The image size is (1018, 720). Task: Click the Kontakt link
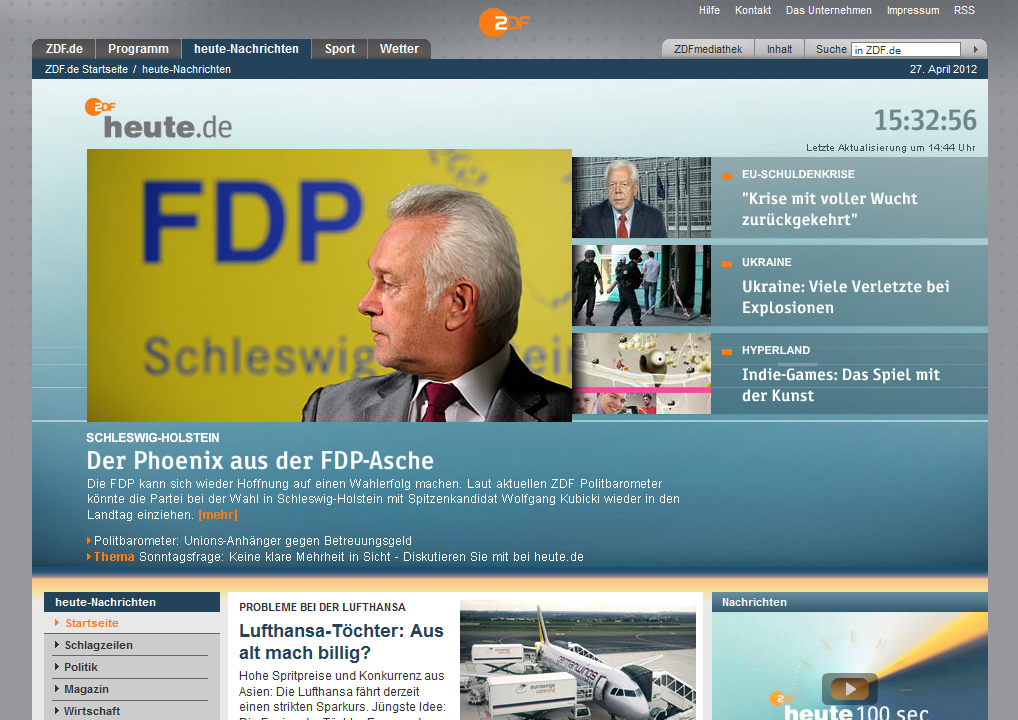point(752,10)
